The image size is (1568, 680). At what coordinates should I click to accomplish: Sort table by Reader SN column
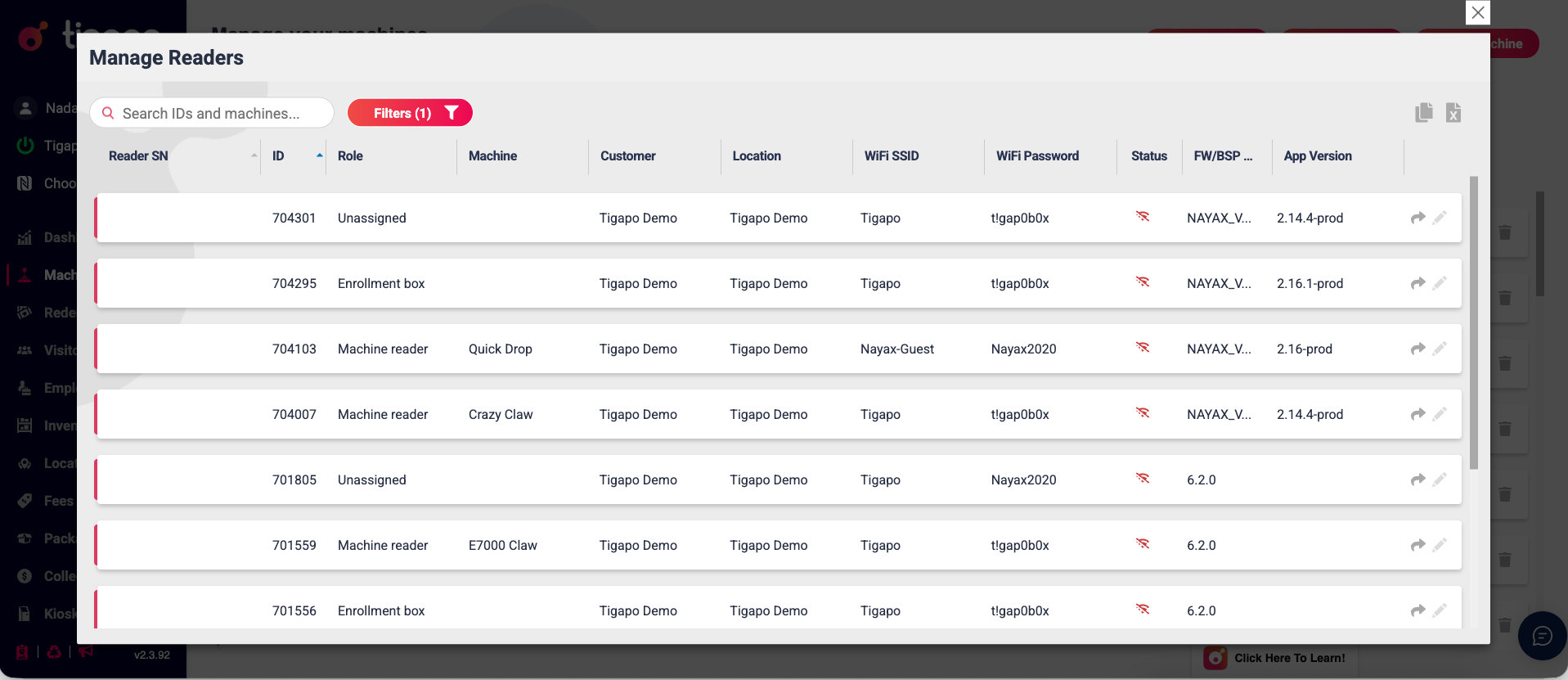coord(138,156)
